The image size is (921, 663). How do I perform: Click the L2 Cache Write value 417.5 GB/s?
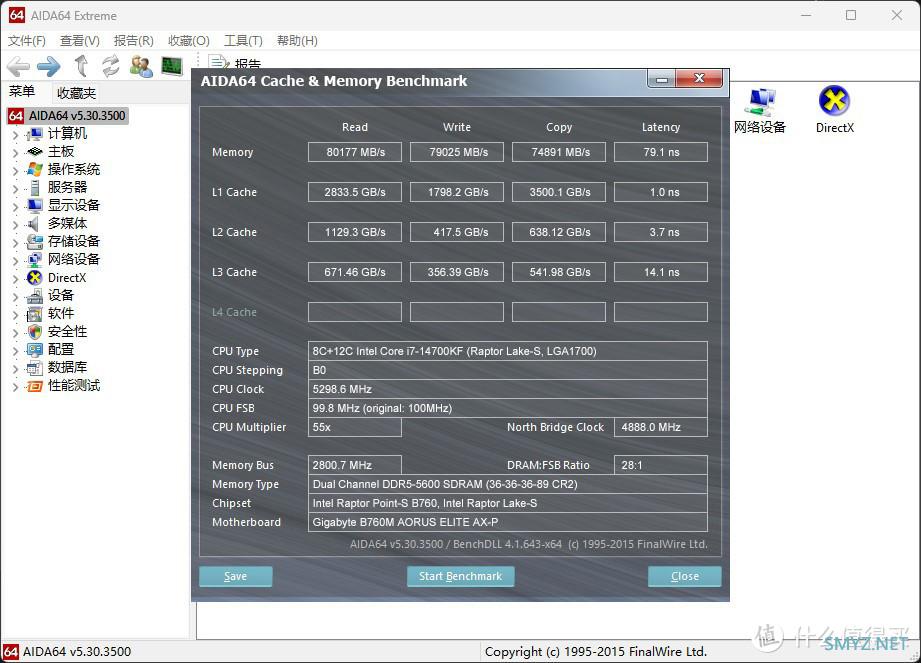[x=457, y=232]
